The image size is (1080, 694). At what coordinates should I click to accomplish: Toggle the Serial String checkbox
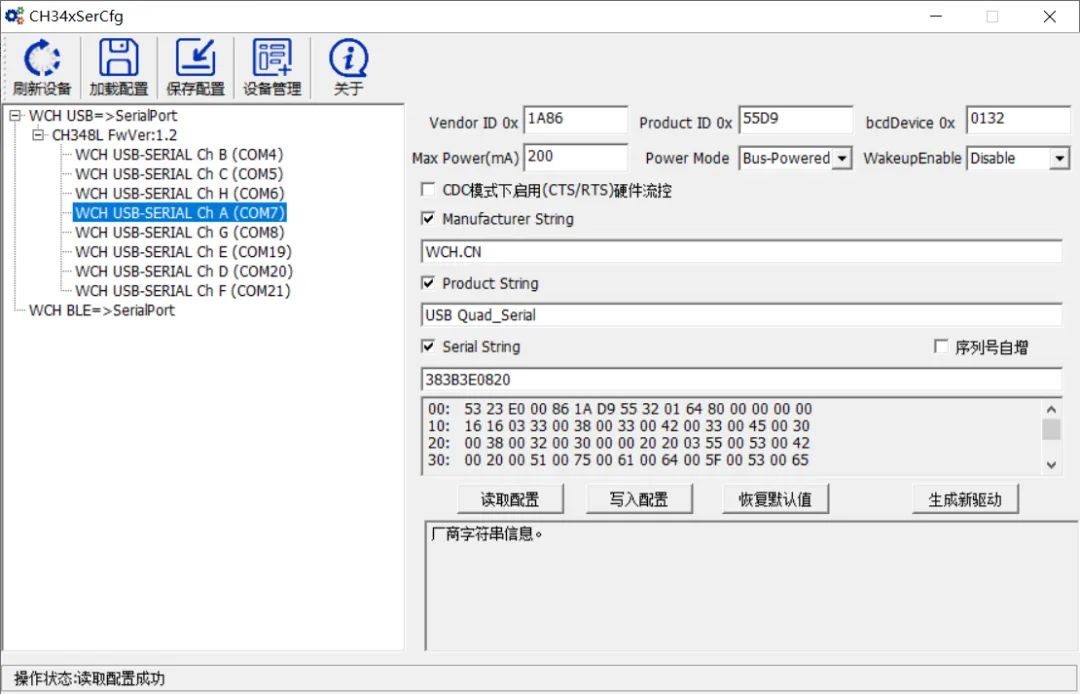point(428,346)
